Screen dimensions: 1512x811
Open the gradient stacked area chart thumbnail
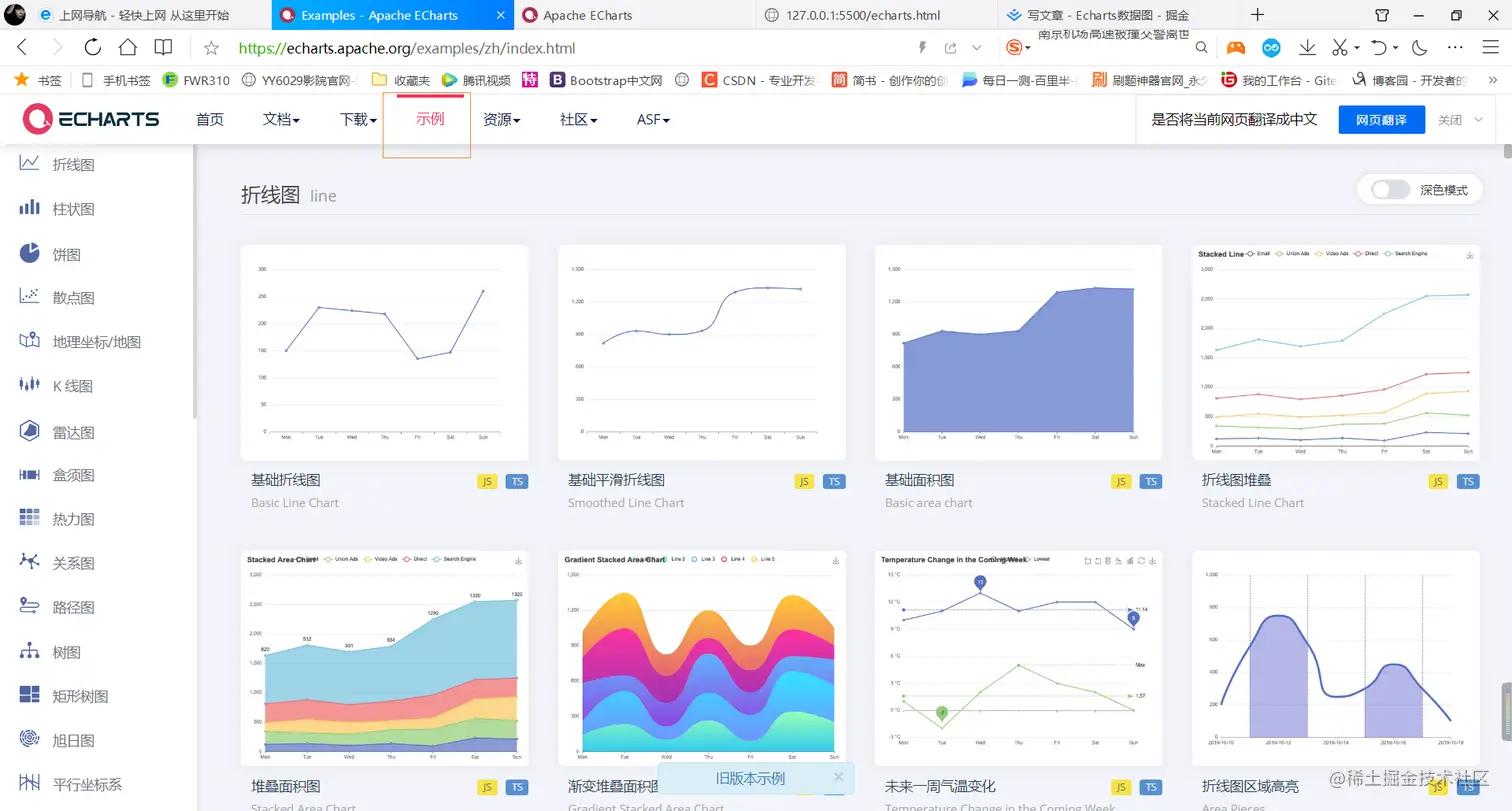tap(702, 659)
